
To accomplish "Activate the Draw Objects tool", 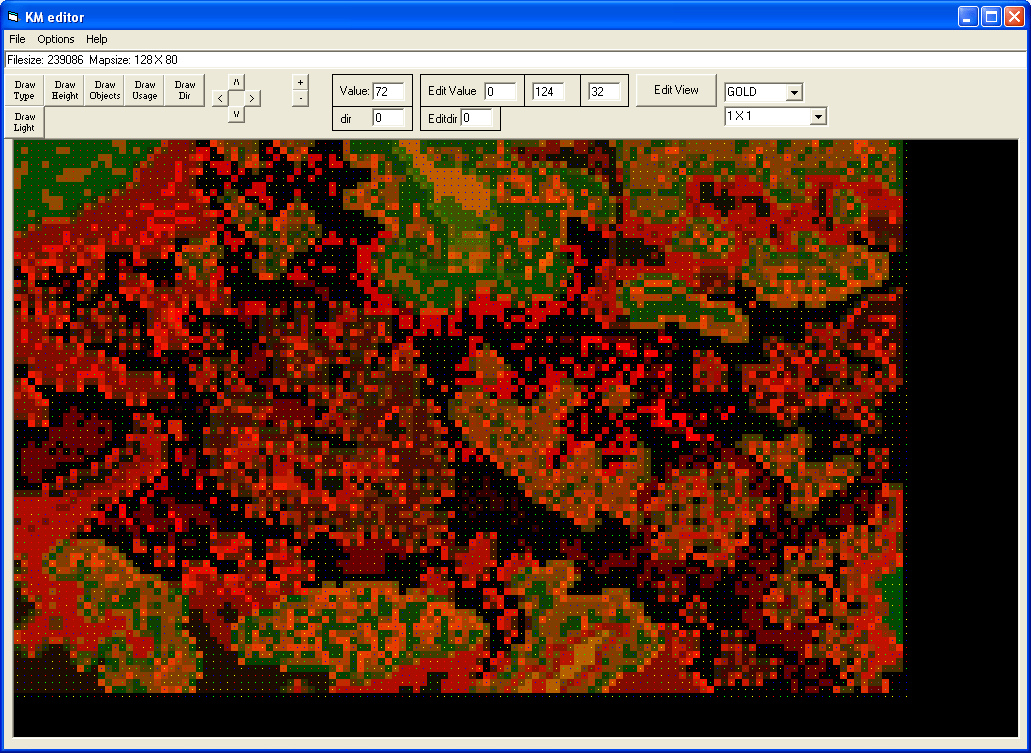I will point(105,90).
